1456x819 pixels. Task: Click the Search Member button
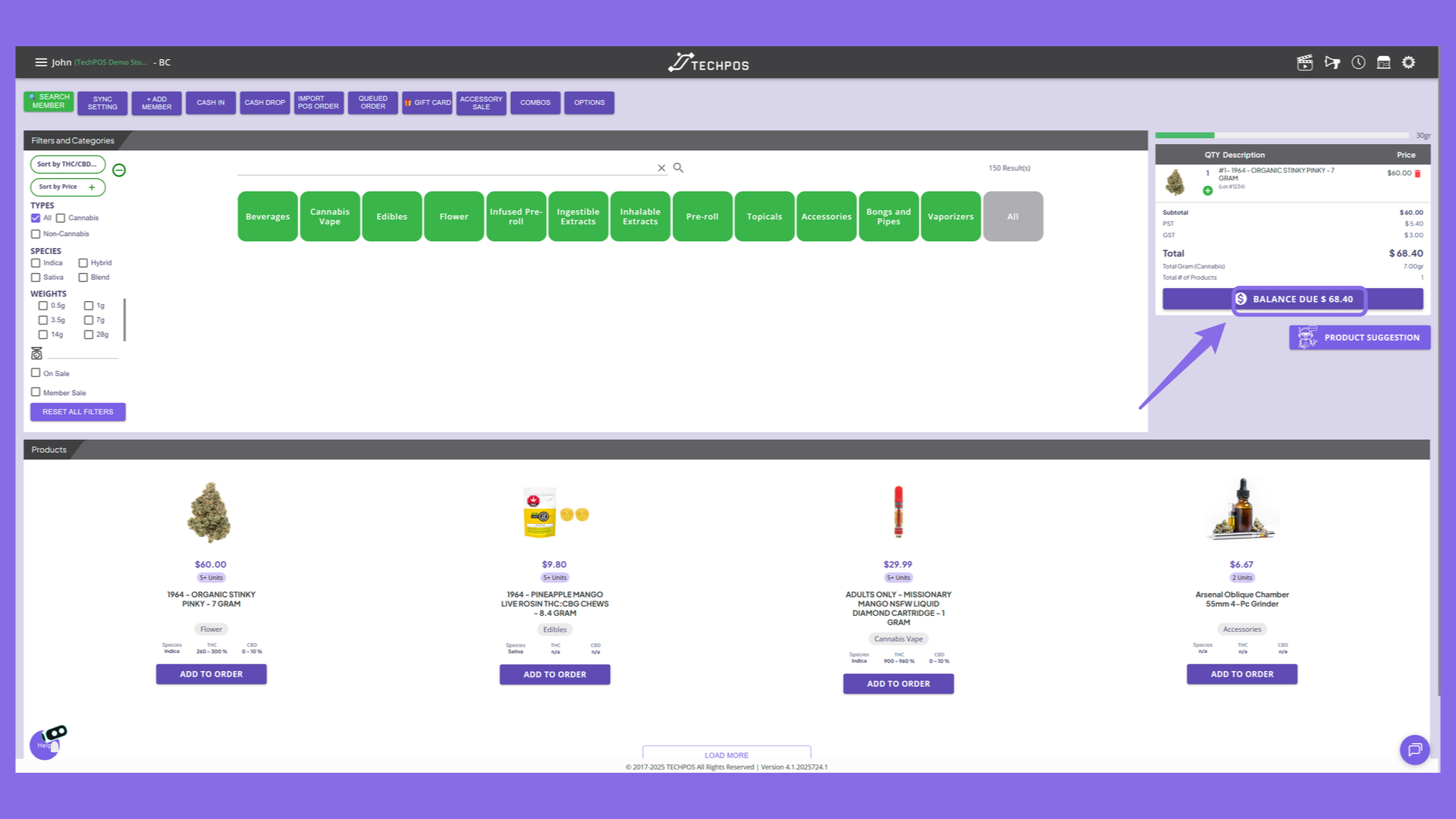[x=49, y=102]
